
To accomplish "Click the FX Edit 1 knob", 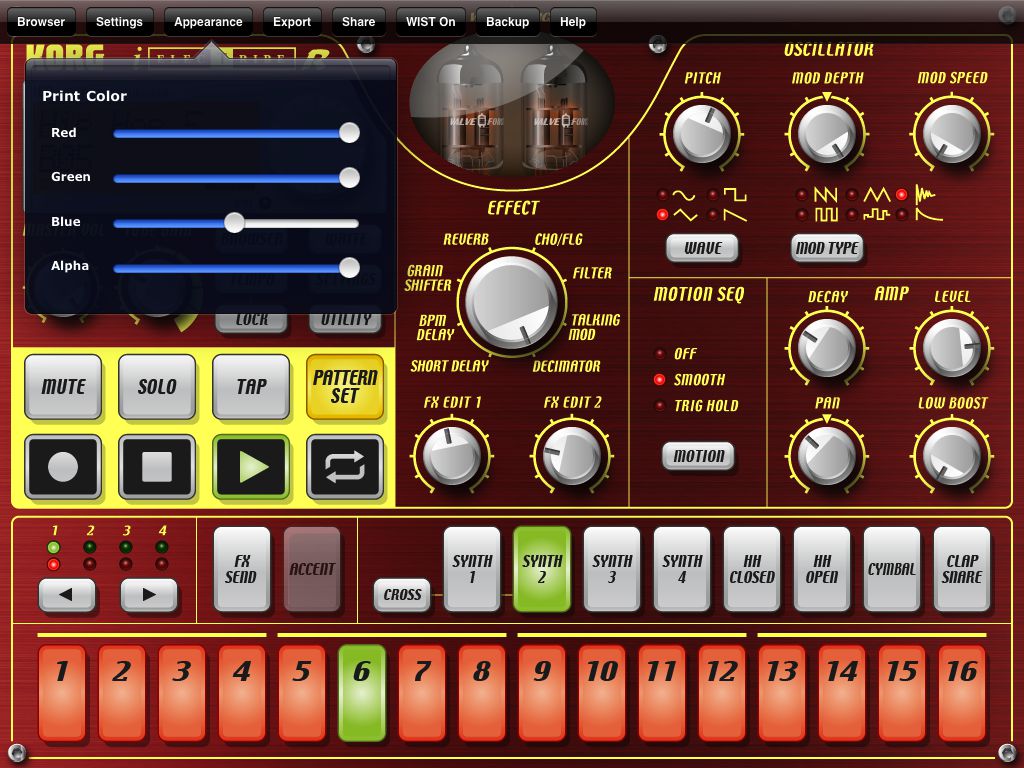I will pyautogui.click(x=452, y=455).
